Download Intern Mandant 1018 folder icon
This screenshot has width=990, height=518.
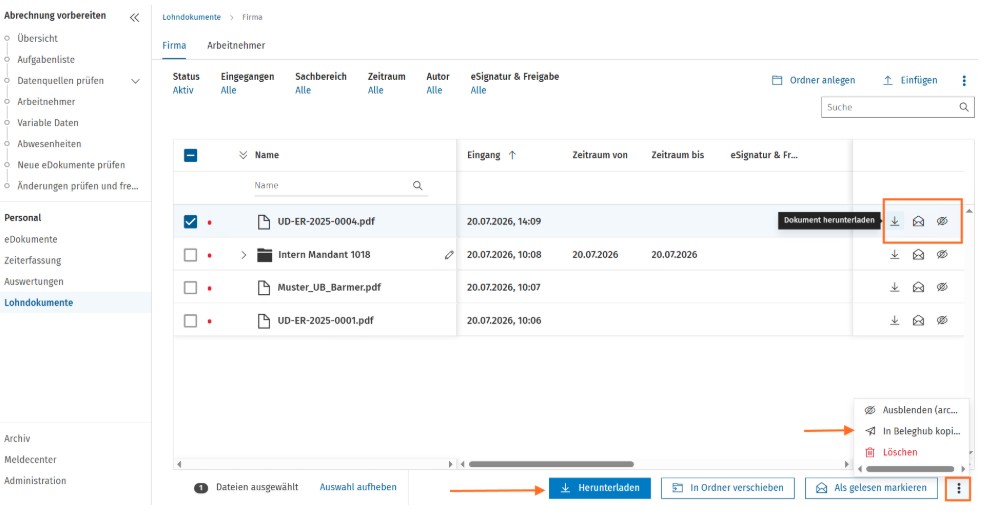click(x=895, y=255)
